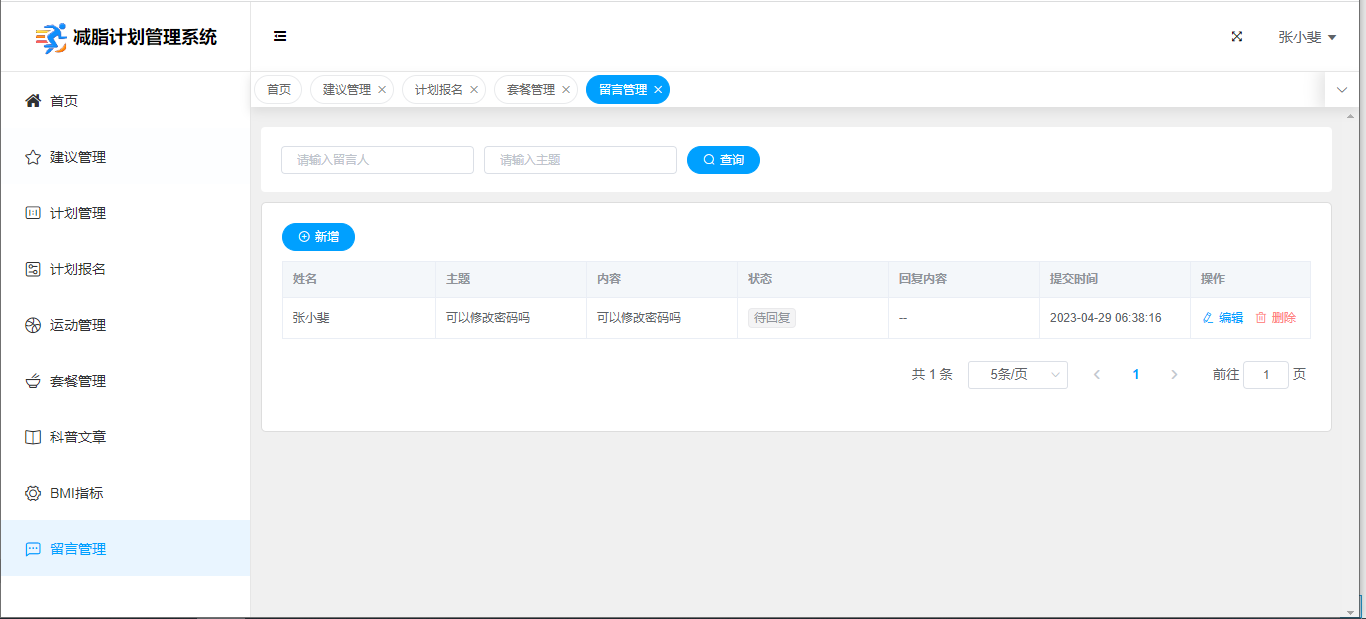Screen dimensions: 1366x619
Task: Toggle fullscreen with the expand icon
Action: click(1237, 36)
